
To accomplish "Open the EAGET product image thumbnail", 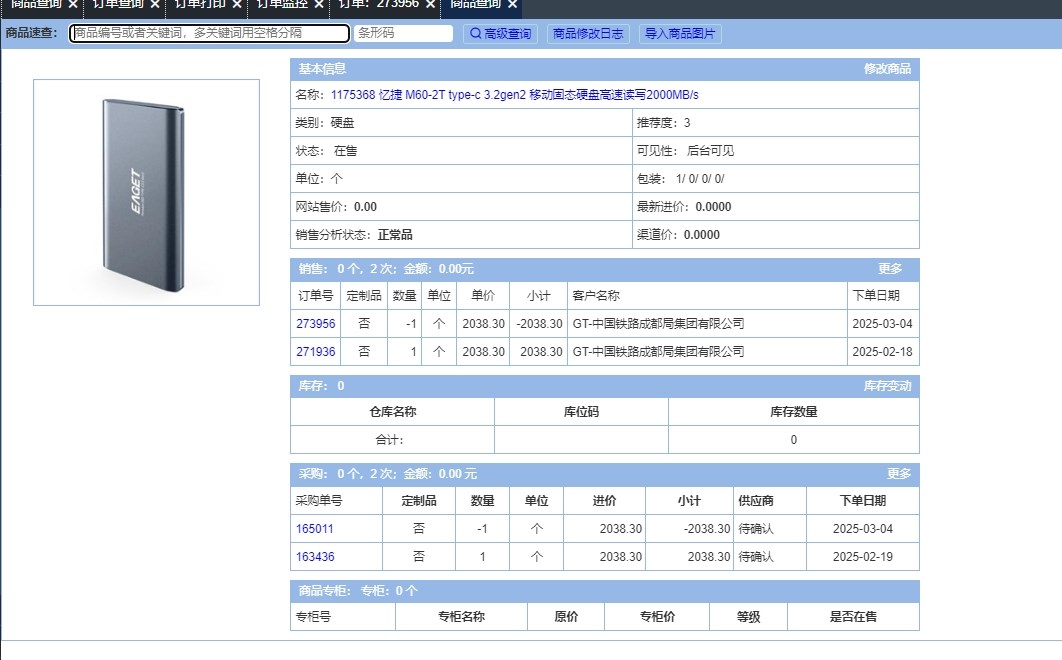I will 146,192.
